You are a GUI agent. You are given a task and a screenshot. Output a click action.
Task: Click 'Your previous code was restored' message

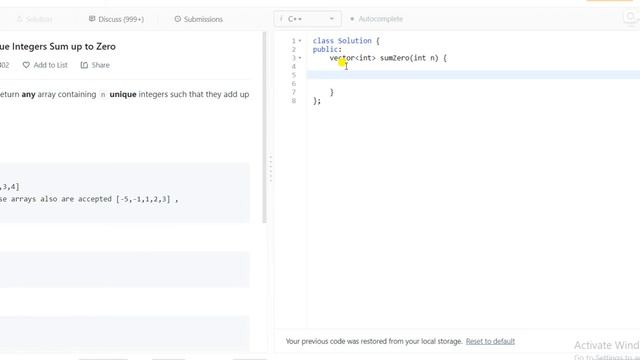[x=374, y=341]
